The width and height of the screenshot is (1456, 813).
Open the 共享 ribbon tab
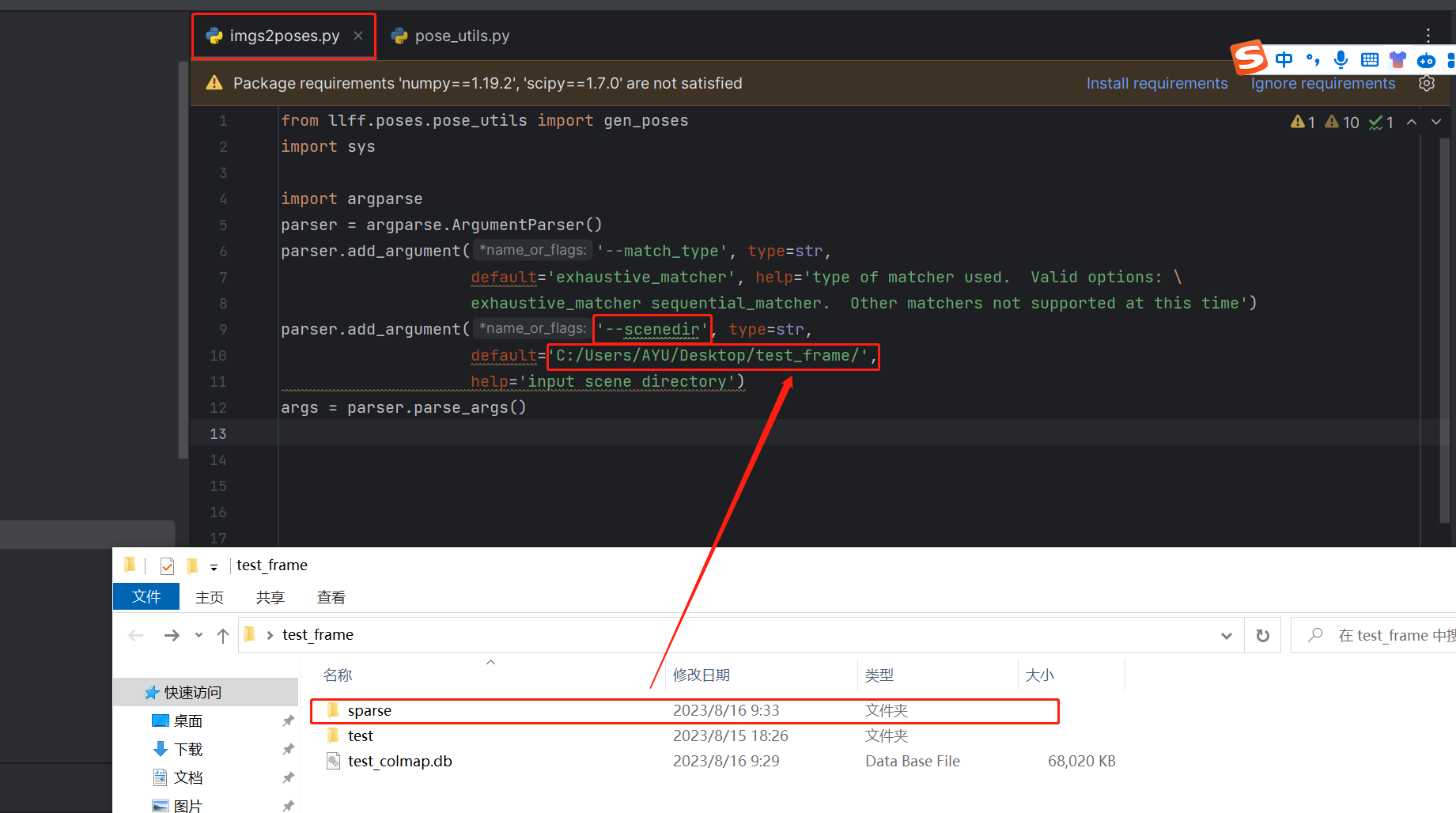270,597
